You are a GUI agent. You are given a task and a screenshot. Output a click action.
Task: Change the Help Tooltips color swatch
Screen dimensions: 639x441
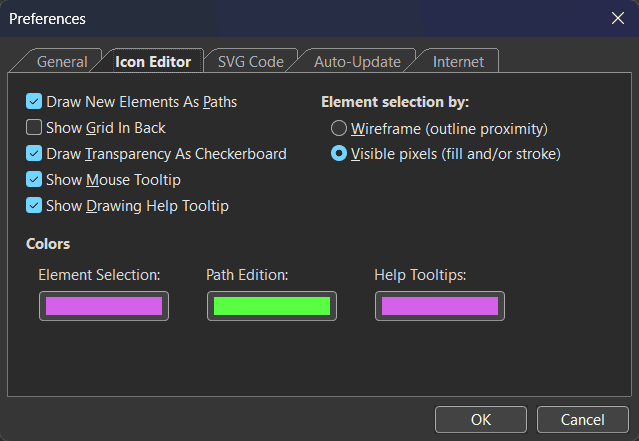pyautogui.click(x=440, y=306)
